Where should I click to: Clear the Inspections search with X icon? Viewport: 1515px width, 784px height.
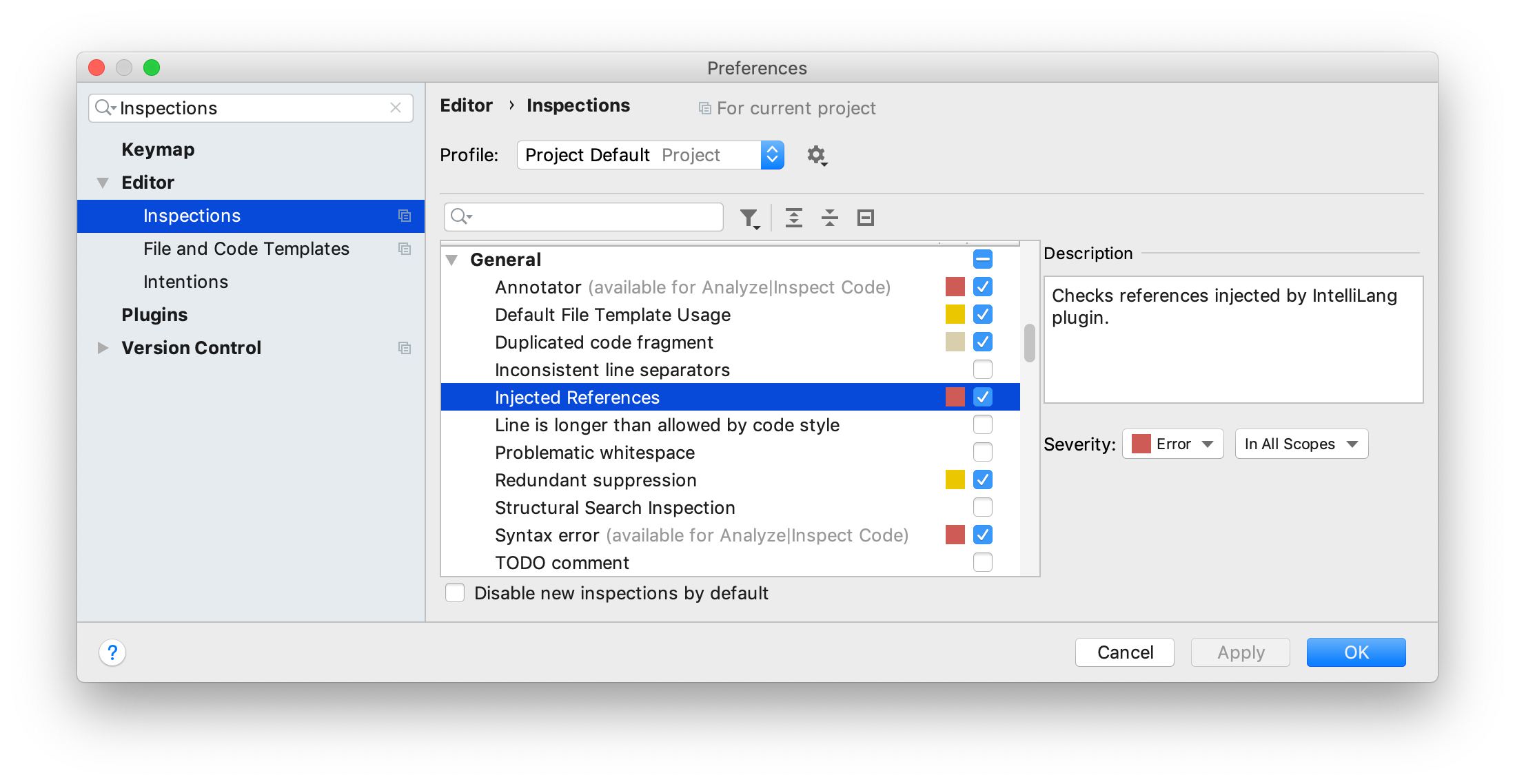pos(396,107)
